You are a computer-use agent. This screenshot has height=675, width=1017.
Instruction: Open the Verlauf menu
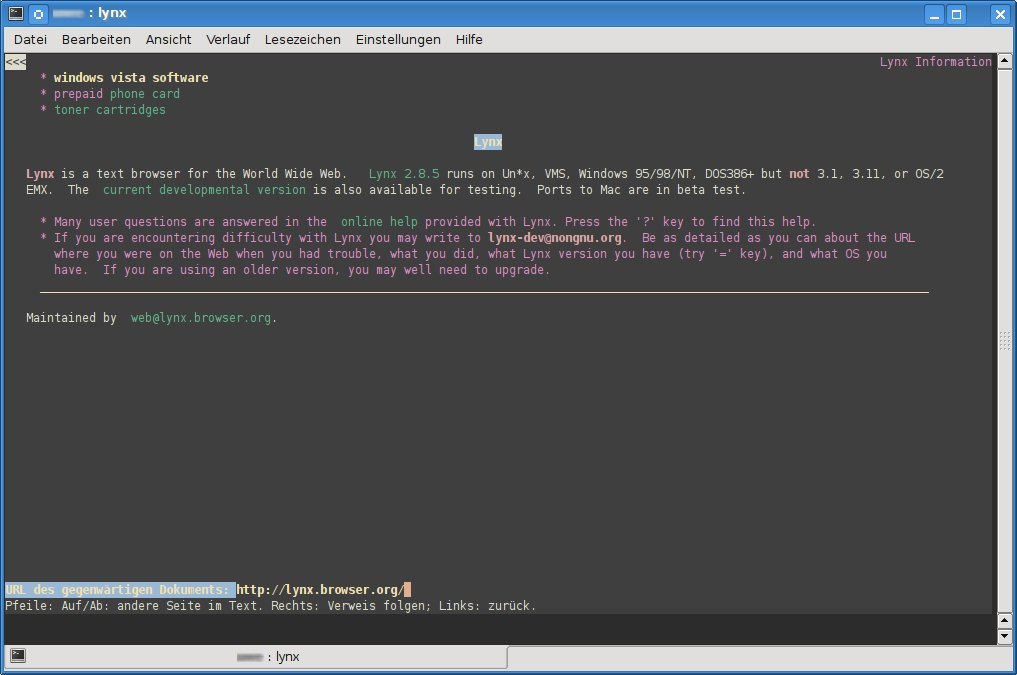pyautogui.click(x=228, y=40)
